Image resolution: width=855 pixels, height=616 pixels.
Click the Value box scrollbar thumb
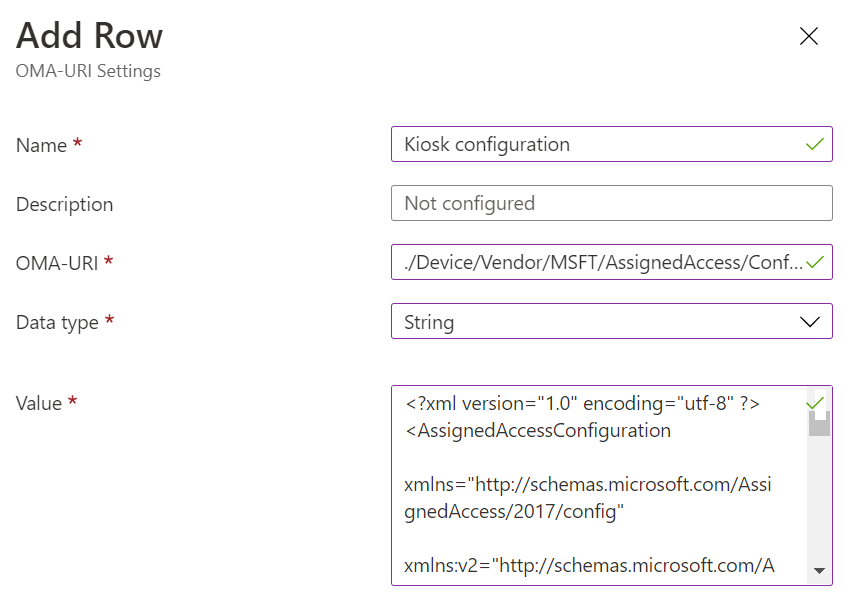[820, 425]
